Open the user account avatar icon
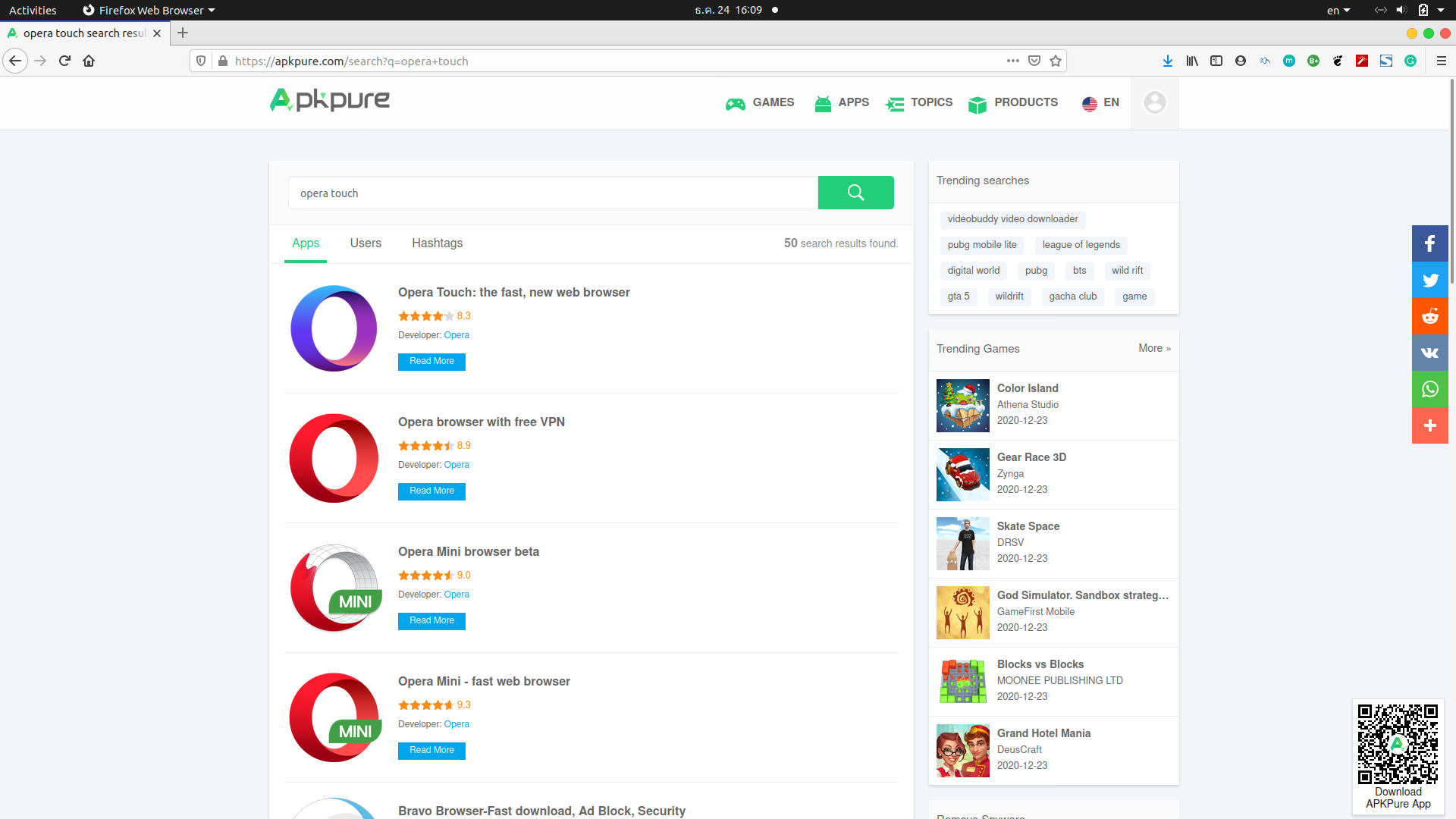This screenshot has height=819, width=1456. point(1154,102)
